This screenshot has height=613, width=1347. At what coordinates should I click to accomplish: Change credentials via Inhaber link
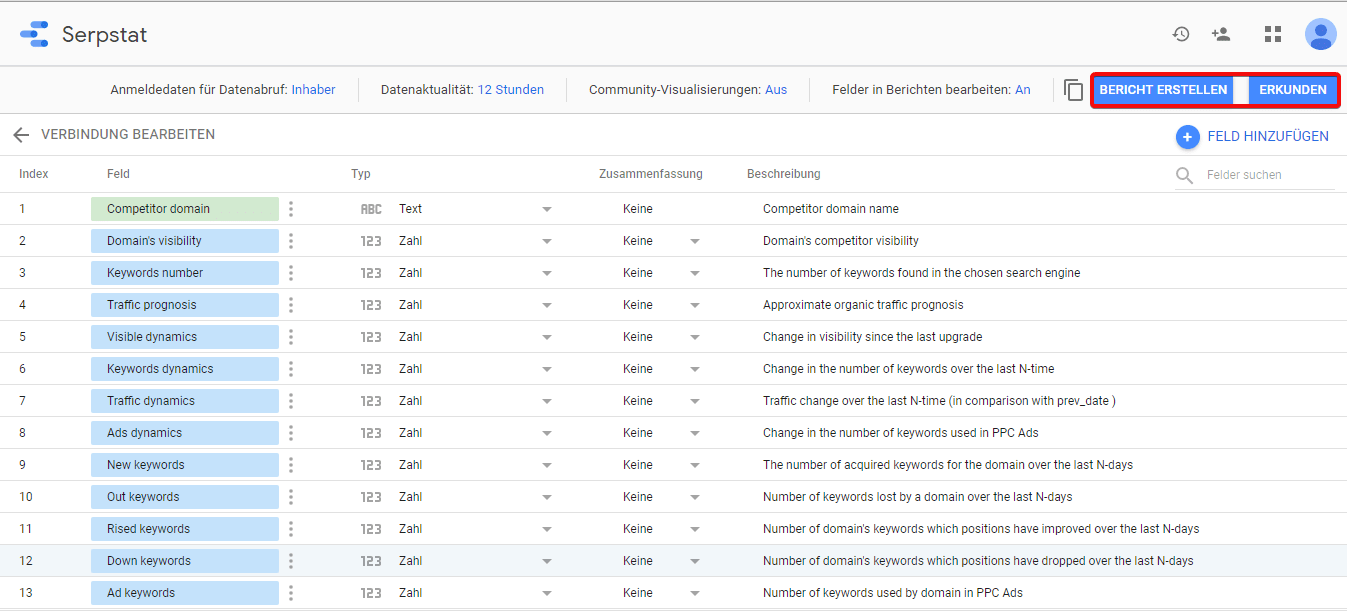[x=313, y=90]
